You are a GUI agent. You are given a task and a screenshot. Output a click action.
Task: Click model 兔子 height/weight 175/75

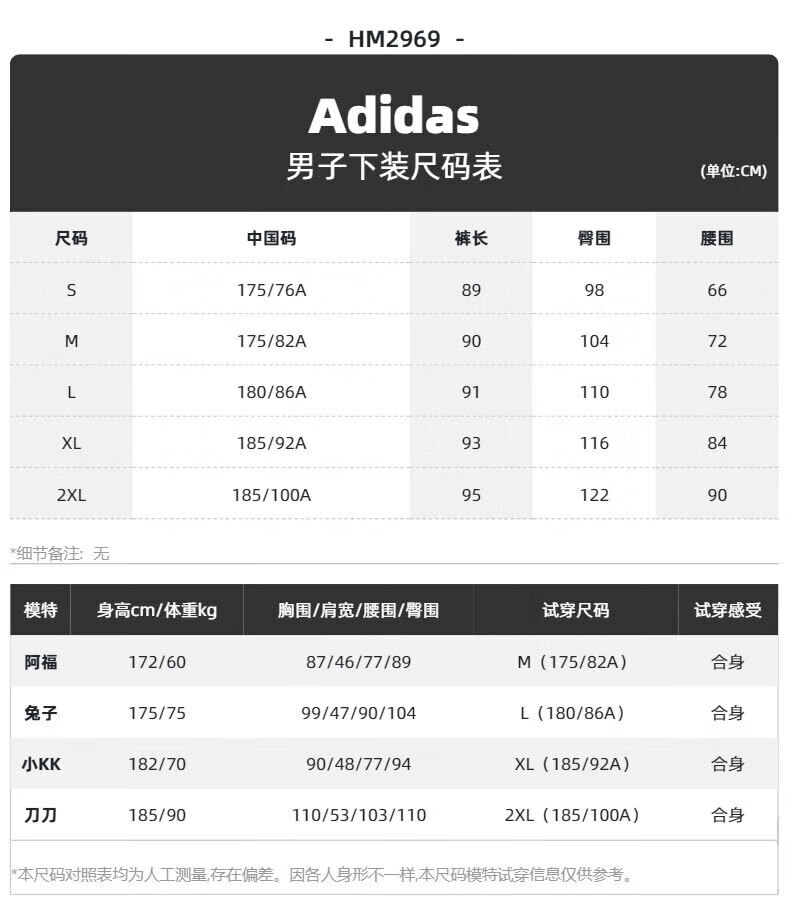(157, 713)
